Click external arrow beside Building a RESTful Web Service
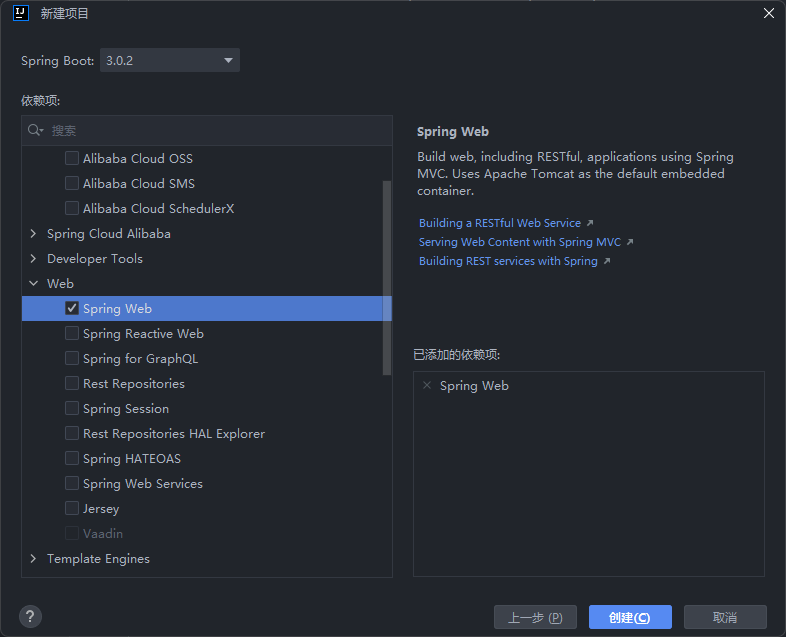The height and width of the screenshot is (637, 786). tap(590, 223)
